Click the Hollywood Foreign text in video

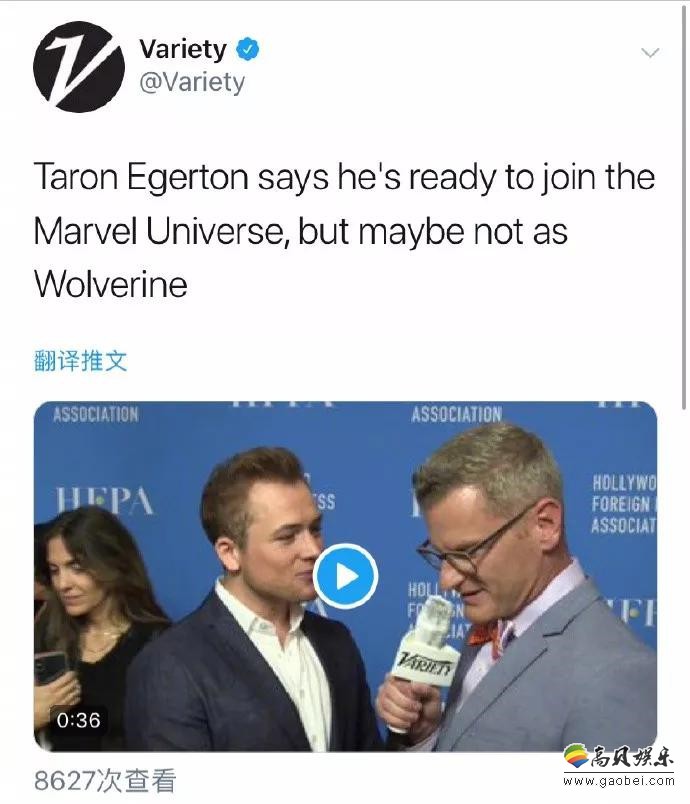pos(623,504)
